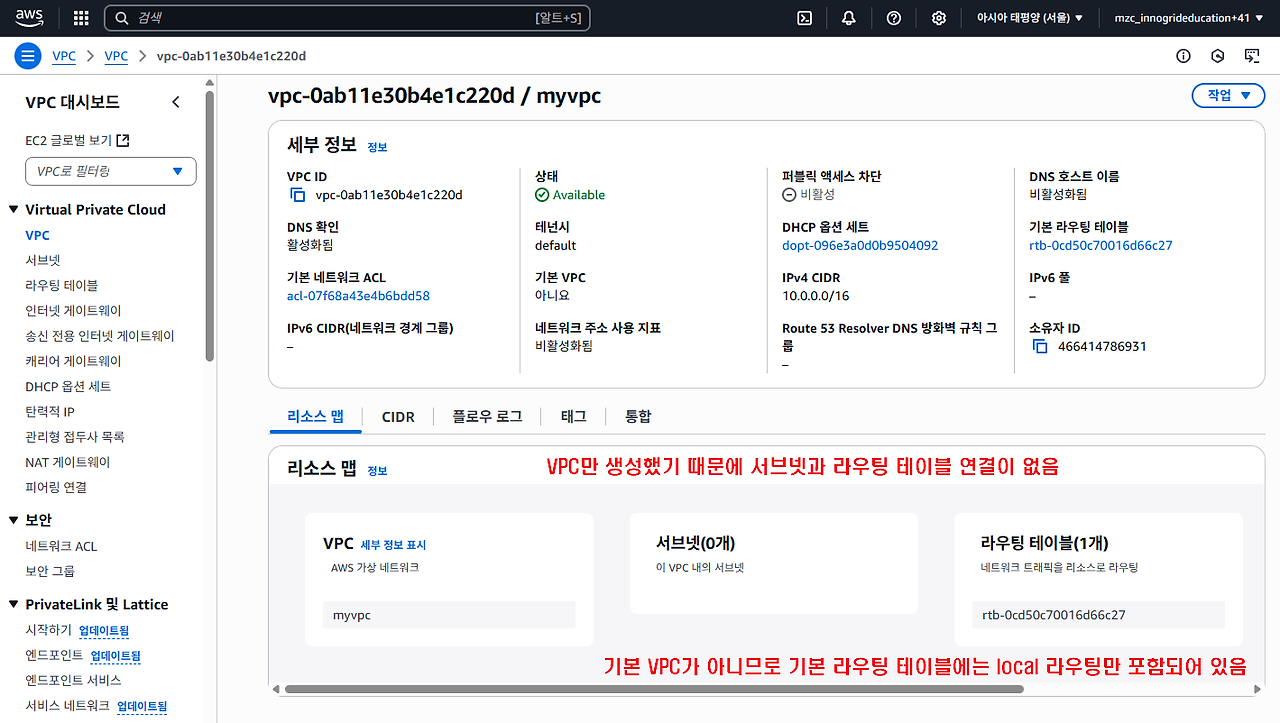This screenshot has width=1280, height=723.
Task: Copy the owner ID 466414786931
Action: pos(1040,346)
